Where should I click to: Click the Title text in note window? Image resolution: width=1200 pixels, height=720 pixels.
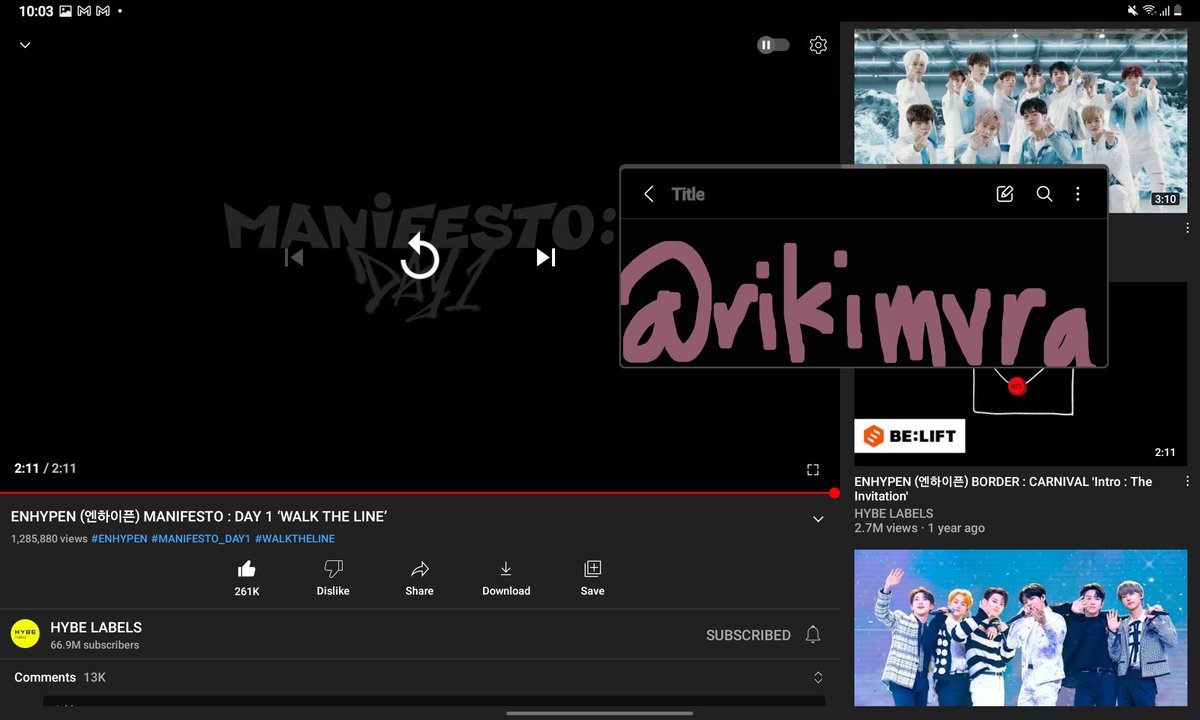(x=688, y=194)
